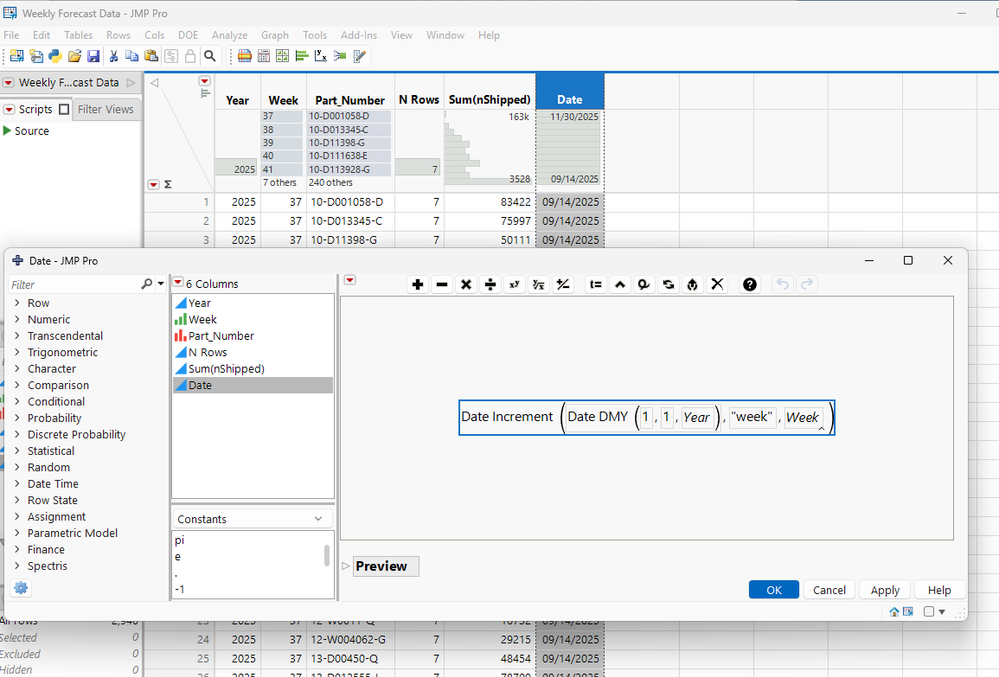Insert a power (x^y) expression
Screen dimensions: 999x677
click(x=514, y=285)
